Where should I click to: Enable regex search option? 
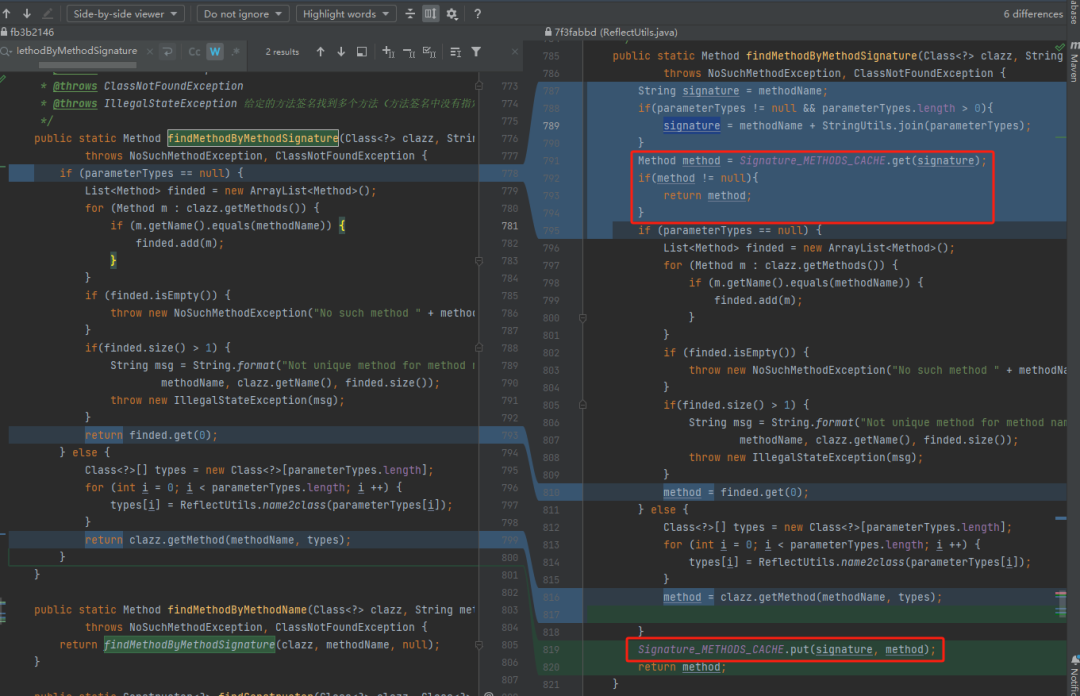point(236,52)
